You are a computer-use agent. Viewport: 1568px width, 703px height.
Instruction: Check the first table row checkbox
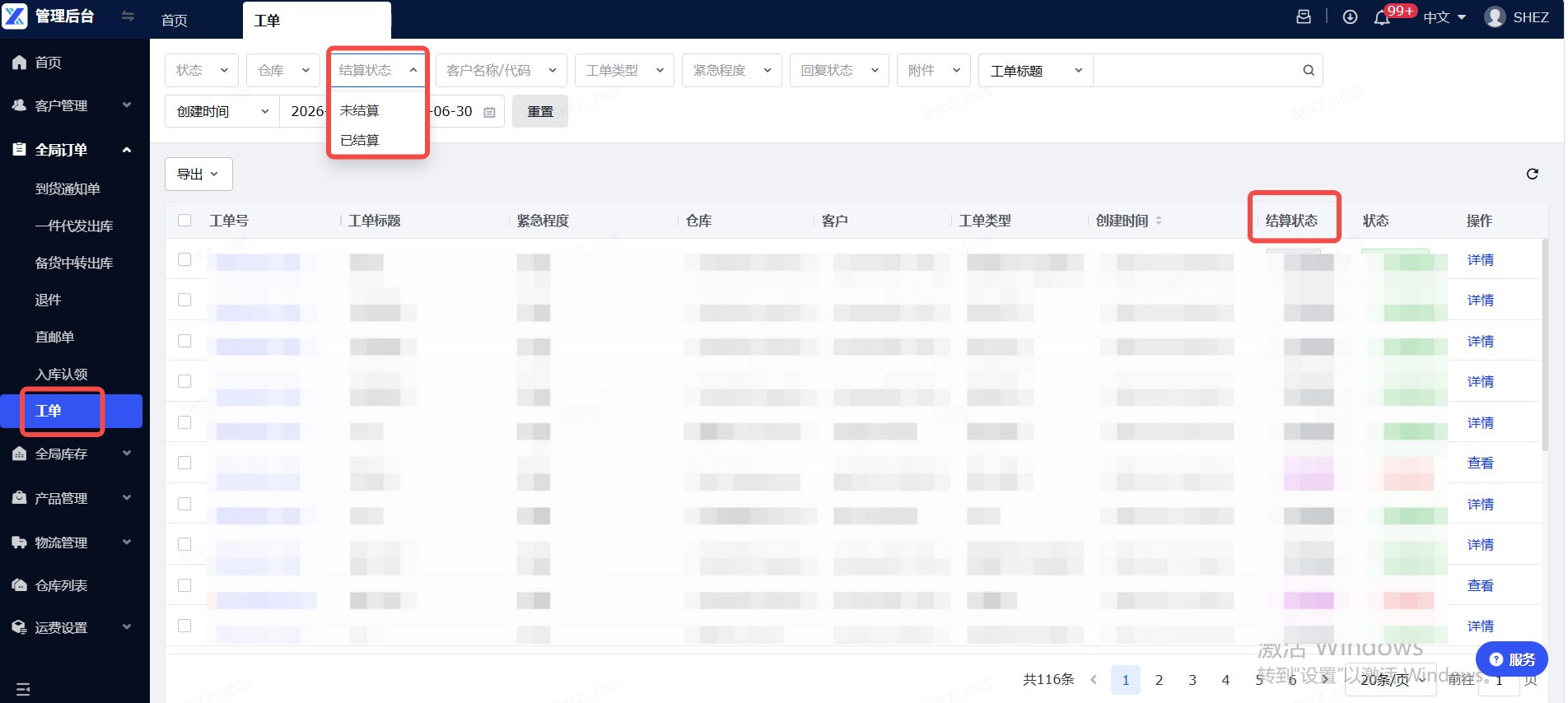(x=184, y=259)
